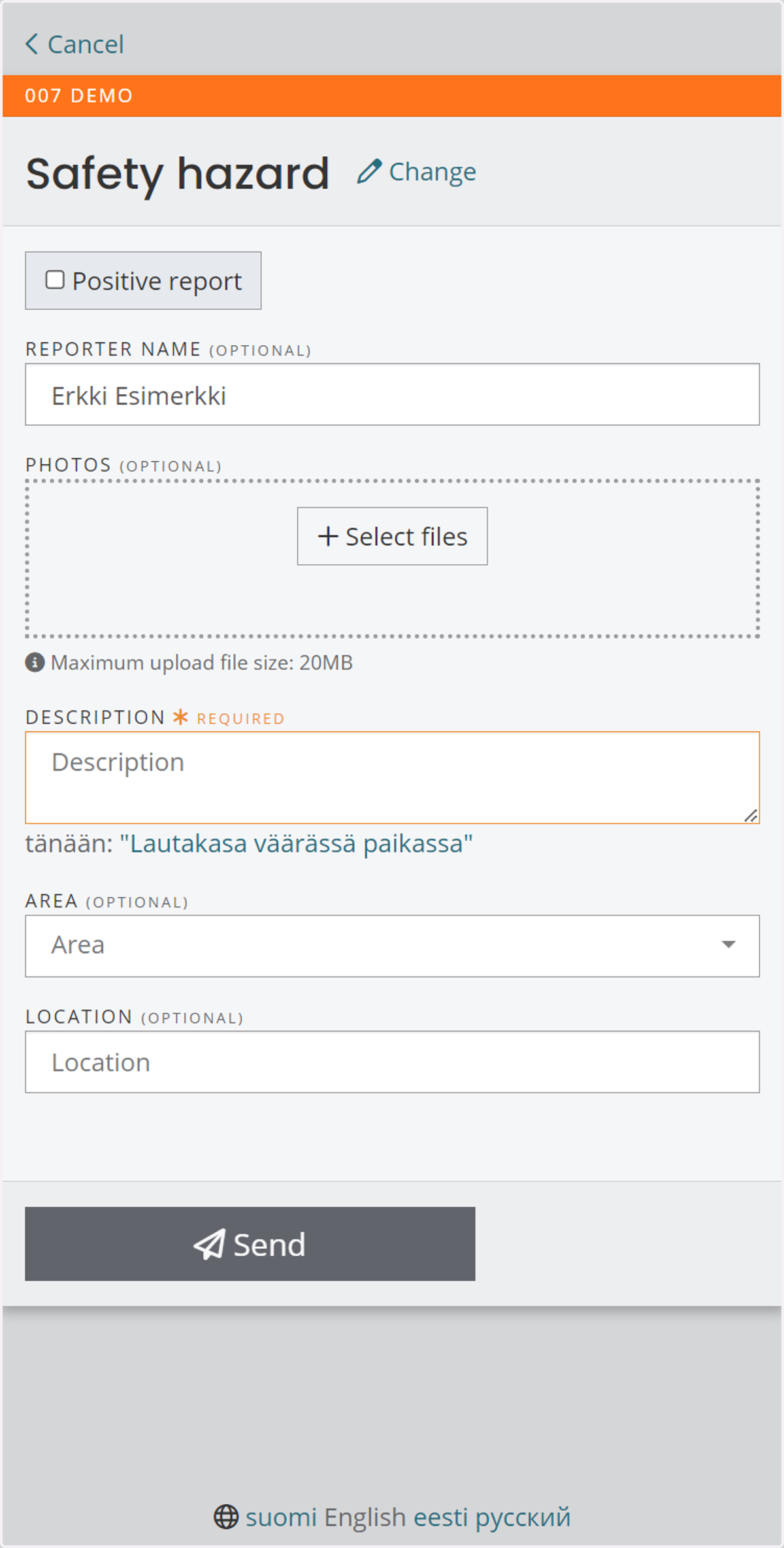Click the resize handle of Description textarea

click(751, 815)
